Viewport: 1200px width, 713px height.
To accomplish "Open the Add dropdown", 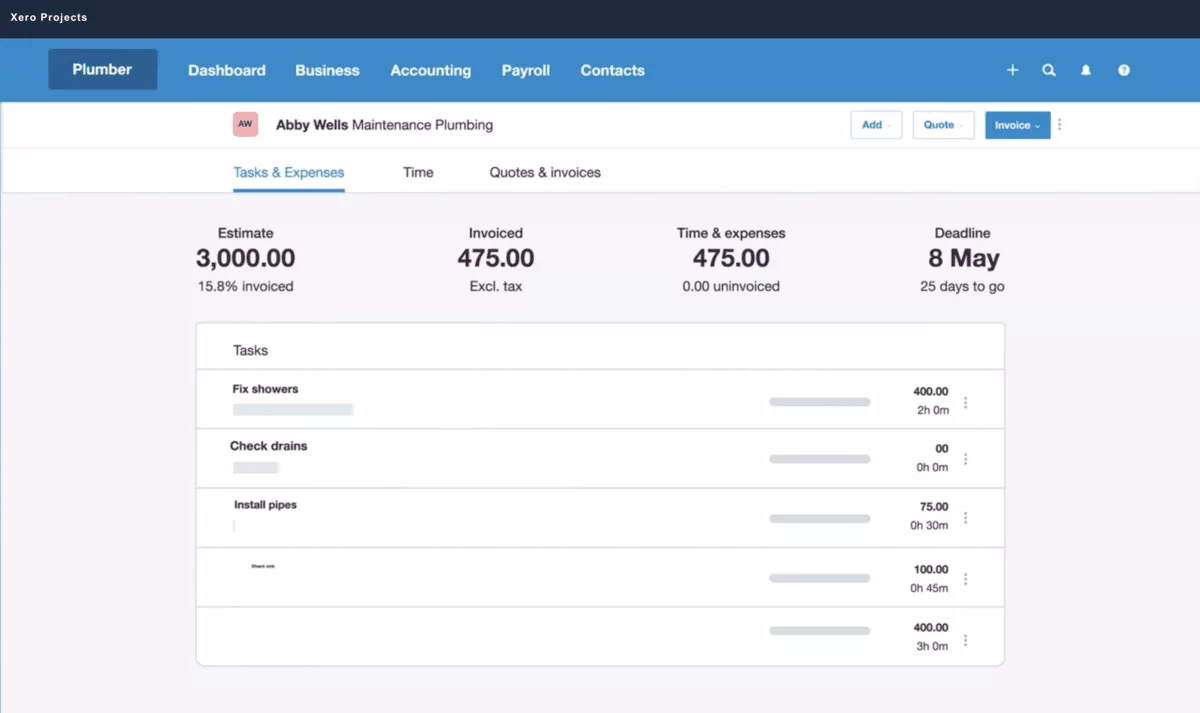I will tap(876, 124).
